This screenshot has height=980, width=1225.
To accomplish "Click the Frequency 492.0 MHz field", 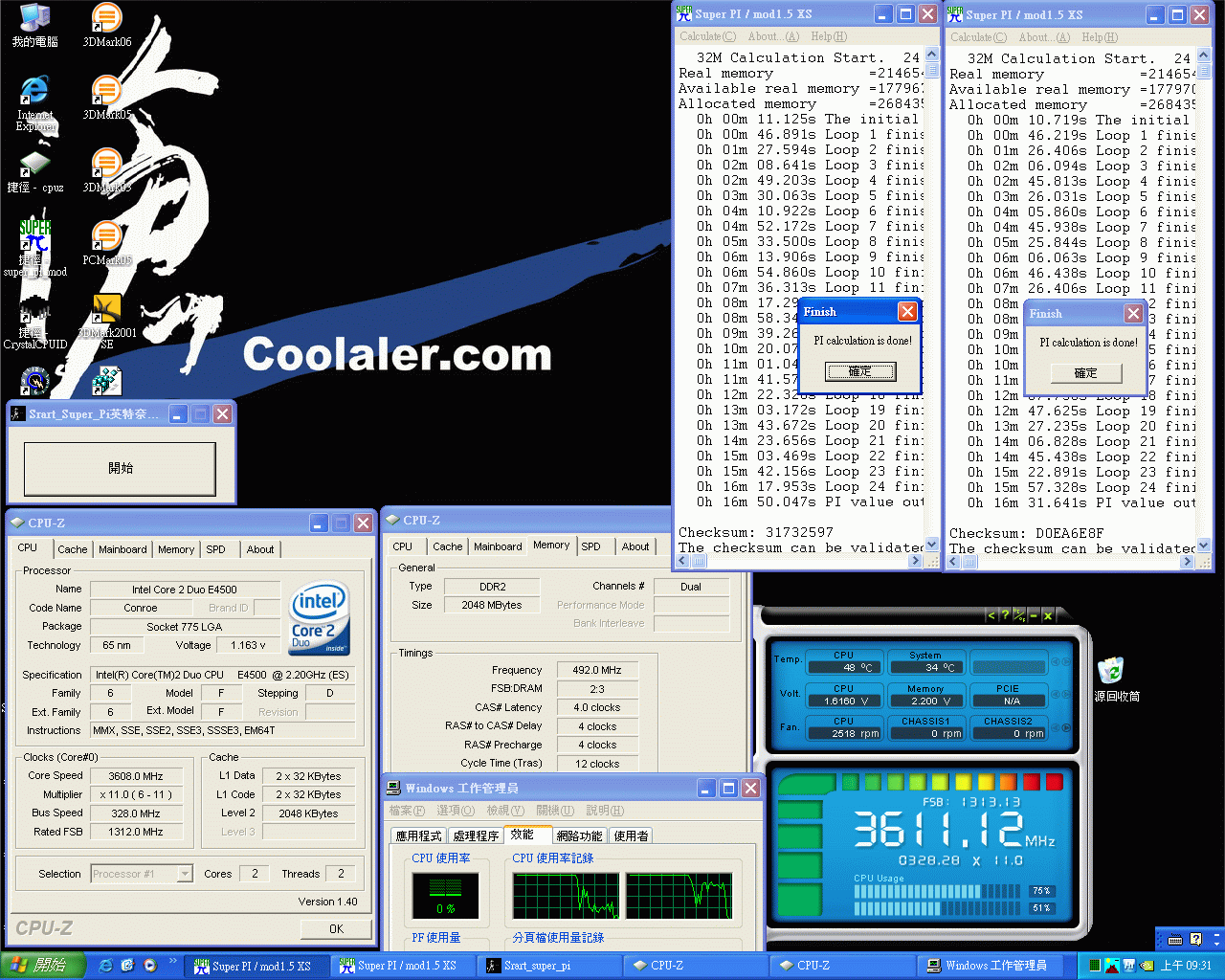I will (x=597, y=670).
